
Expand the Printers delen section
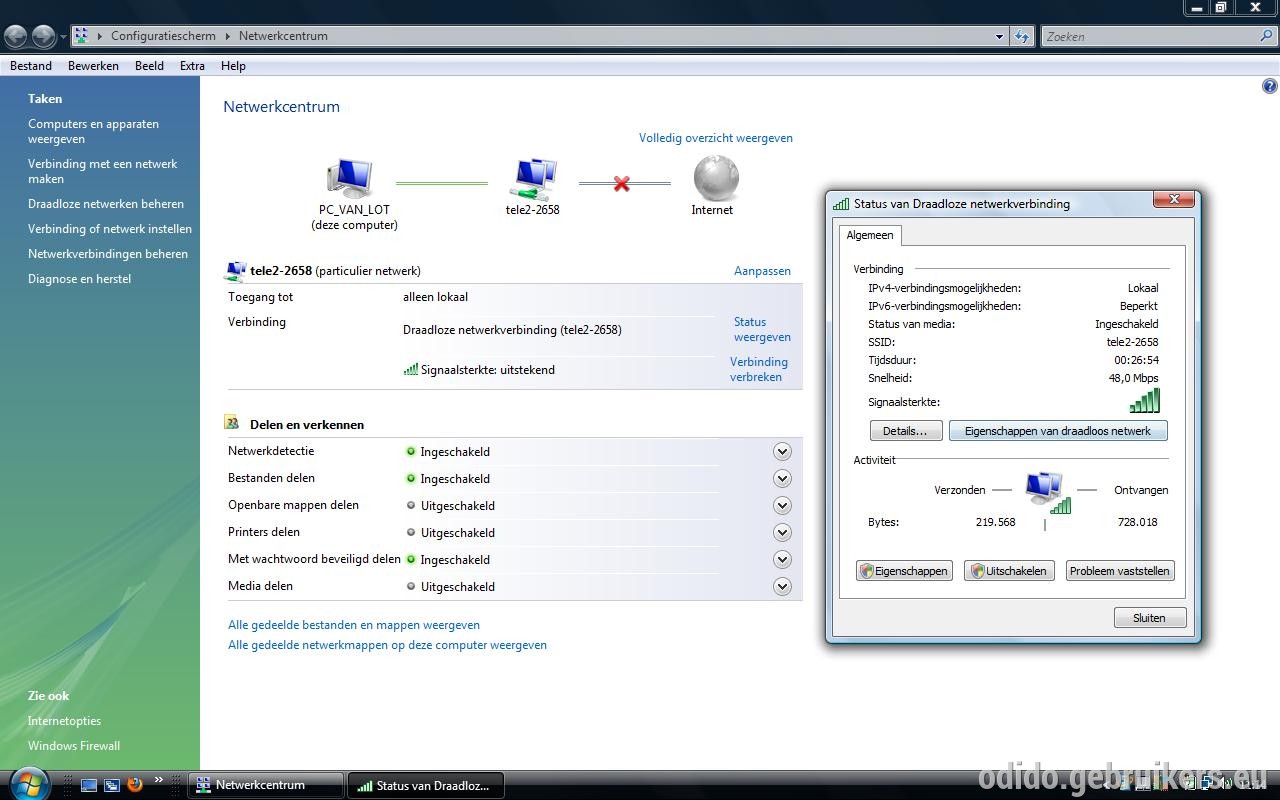pyautogui.click(x=782, y=533)
